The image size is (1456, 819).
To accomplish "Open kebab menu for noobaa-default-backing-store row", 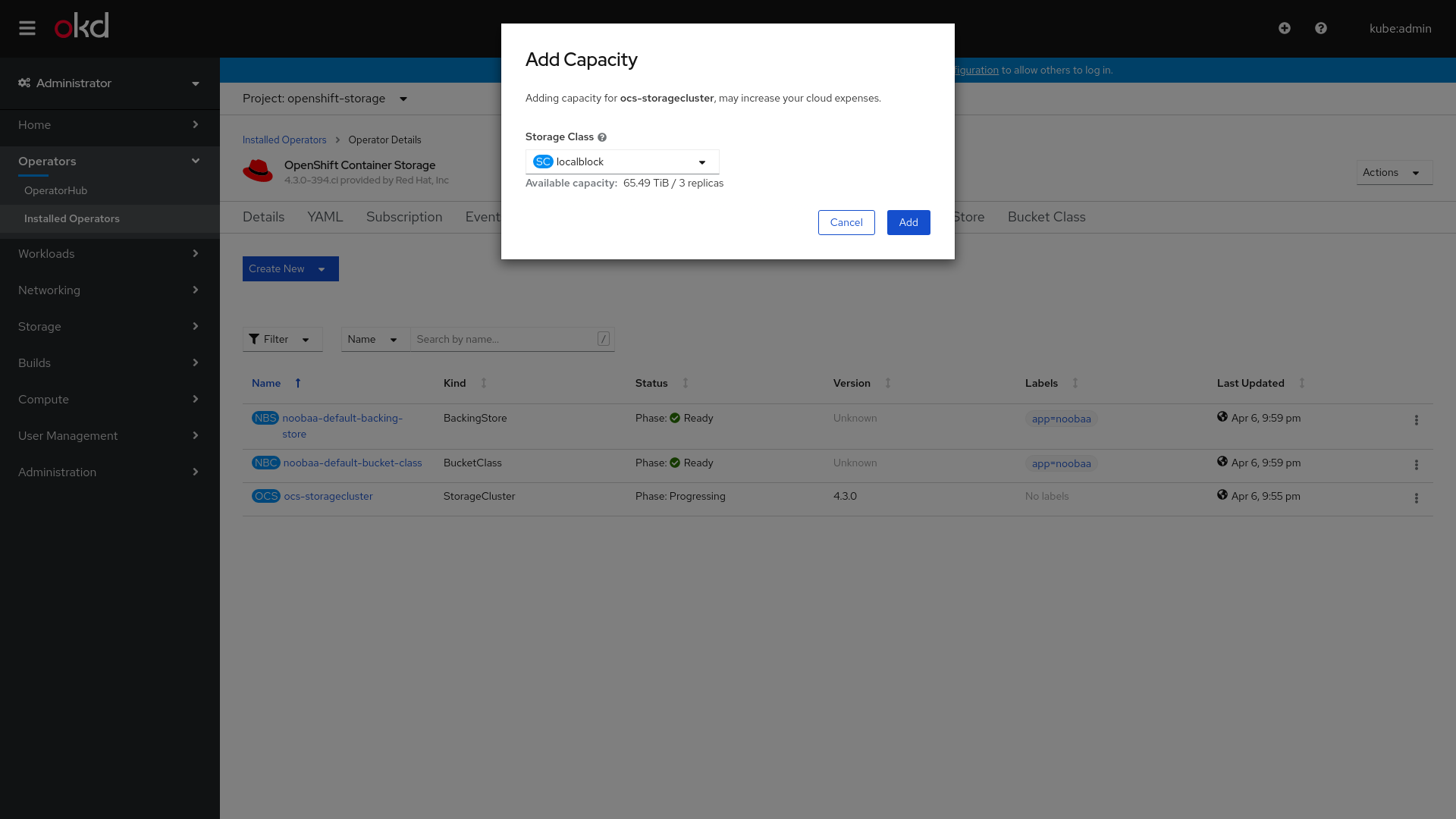I will (x=1416, y=420).
